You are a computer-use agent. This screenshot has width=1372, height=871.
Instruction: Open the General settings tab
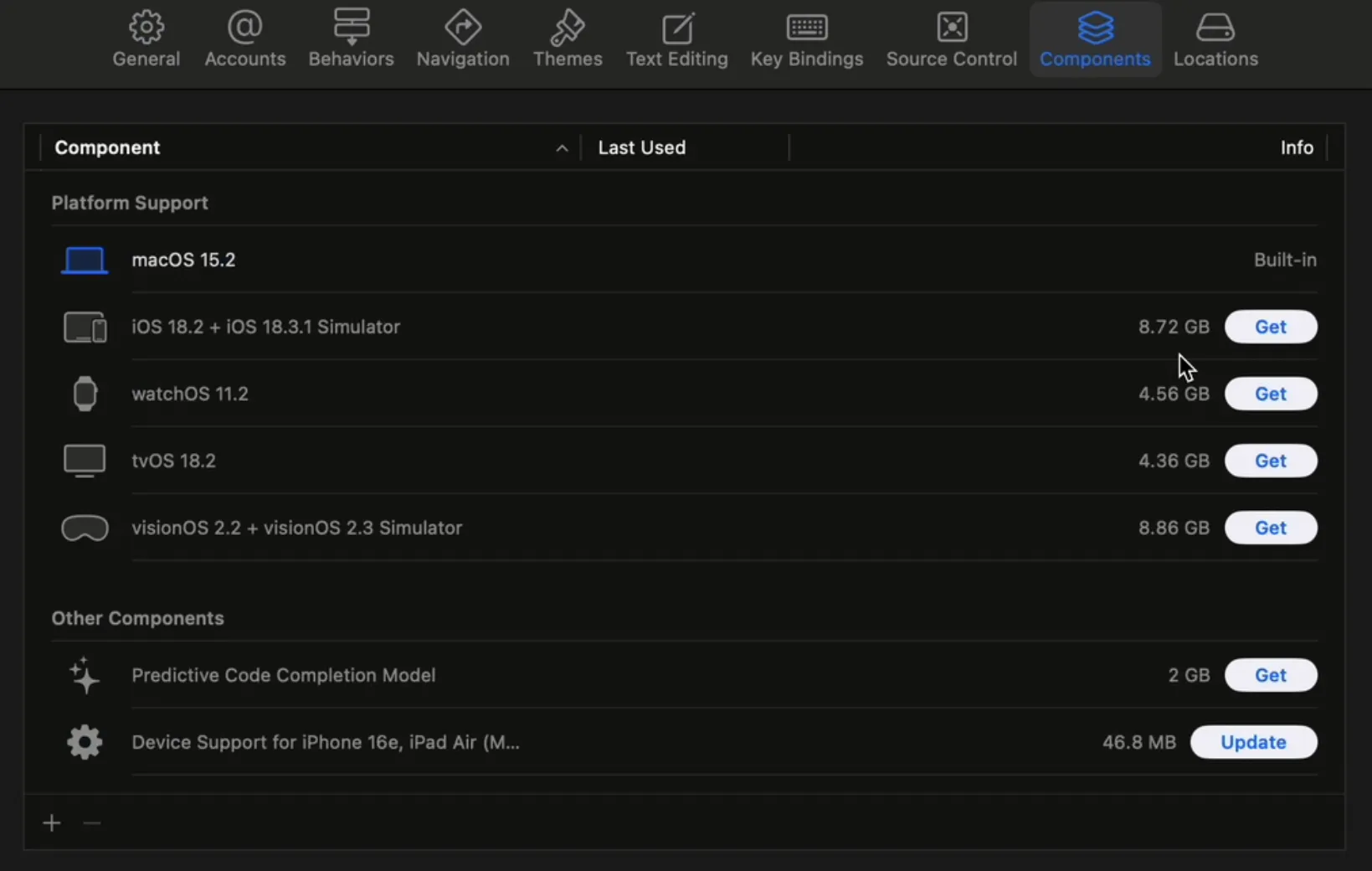146,39
